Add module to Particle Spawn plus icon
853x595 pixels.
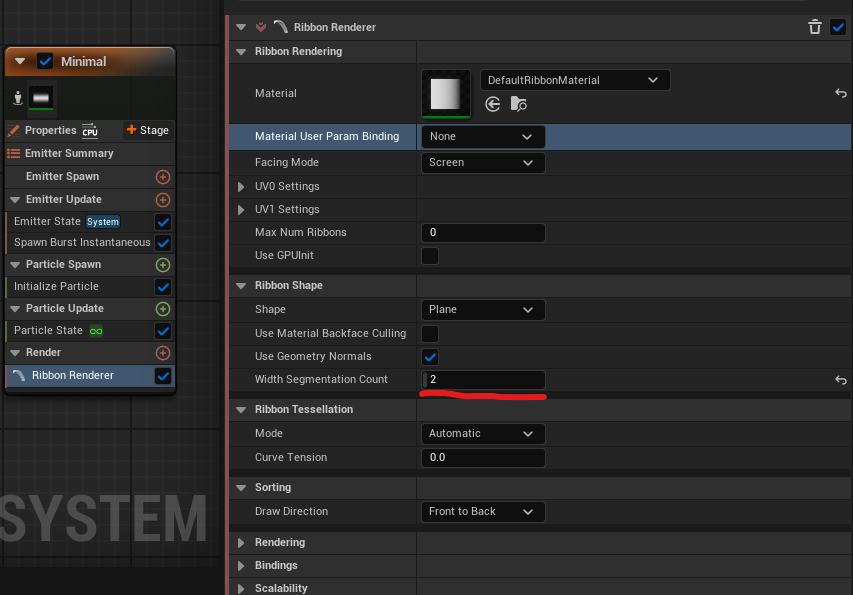(x=163, y=265)
